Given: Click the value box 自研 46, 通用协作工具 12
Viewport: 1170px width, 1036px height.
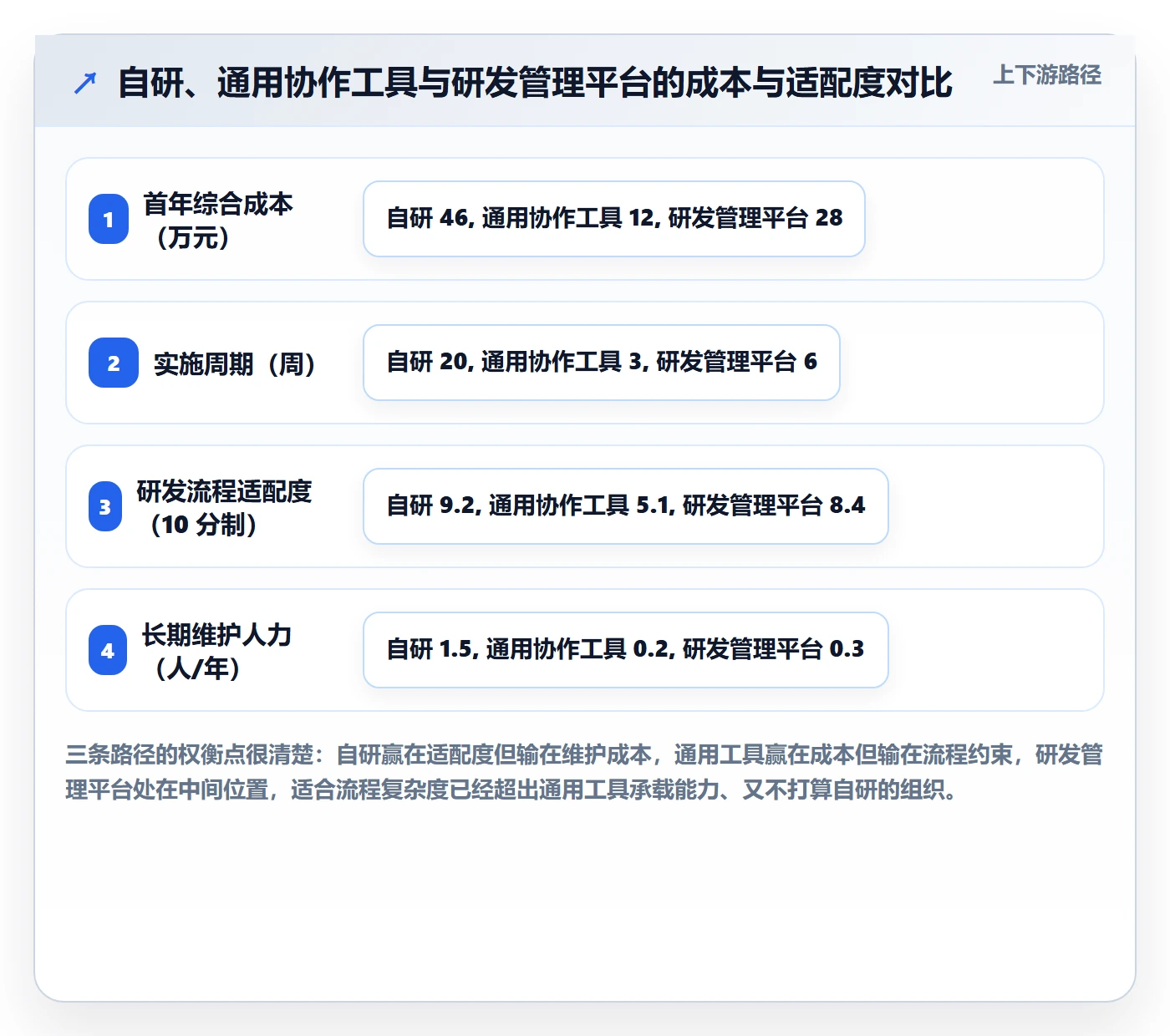Looking at the screenshot, I should [614, 219].
